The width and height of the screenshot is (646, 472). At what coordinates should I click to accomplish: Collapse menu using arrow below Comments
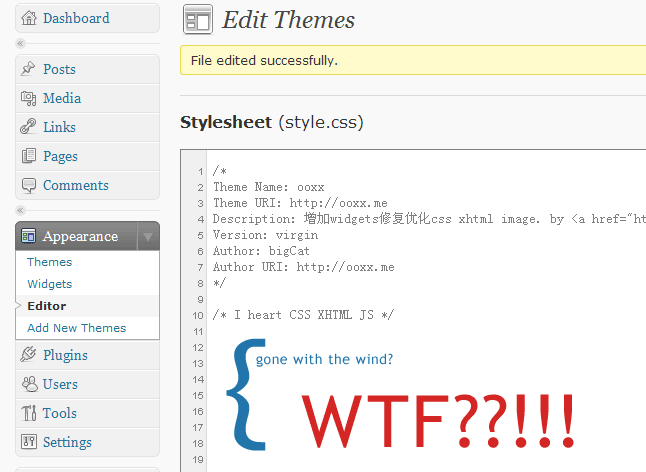coord(20,210)
